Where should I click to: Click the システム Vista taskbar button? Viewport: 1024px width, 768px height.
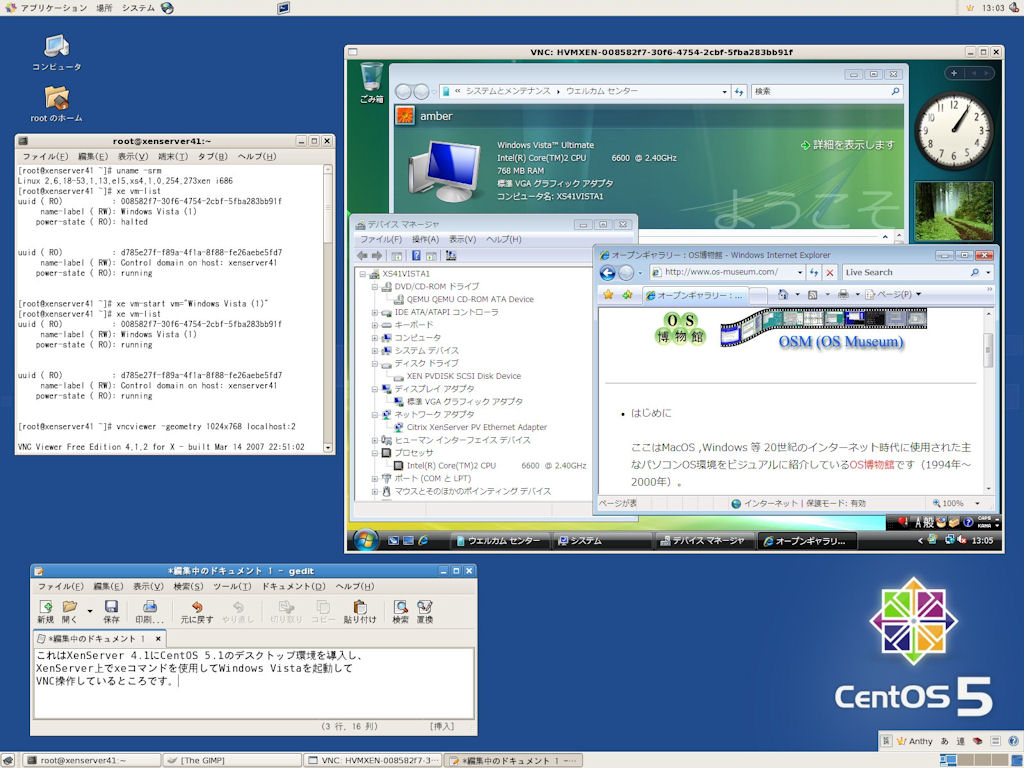[x=601, y=541]
